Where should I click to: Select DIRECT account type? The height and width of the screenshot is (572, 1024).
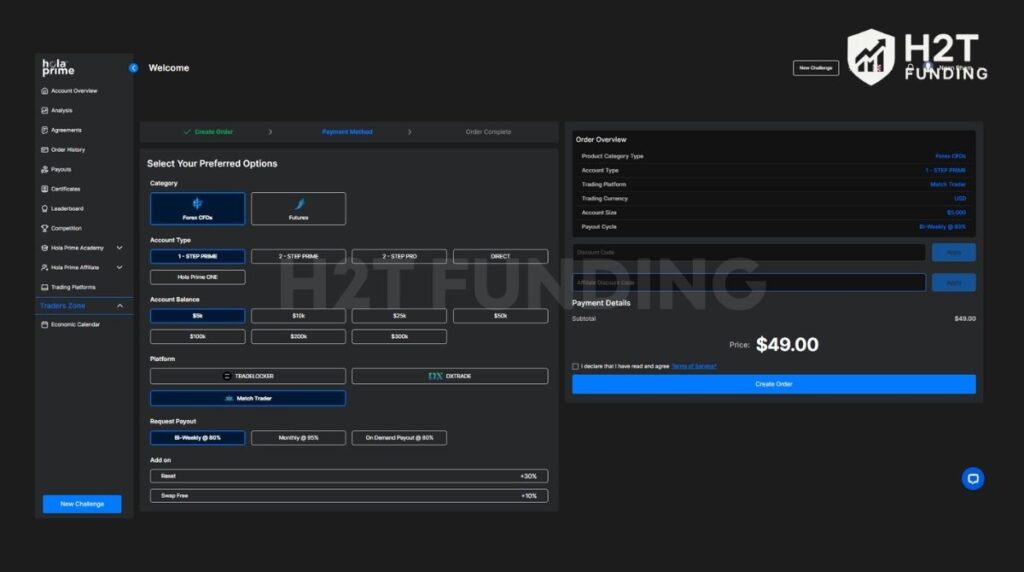[x=500, y=256]
